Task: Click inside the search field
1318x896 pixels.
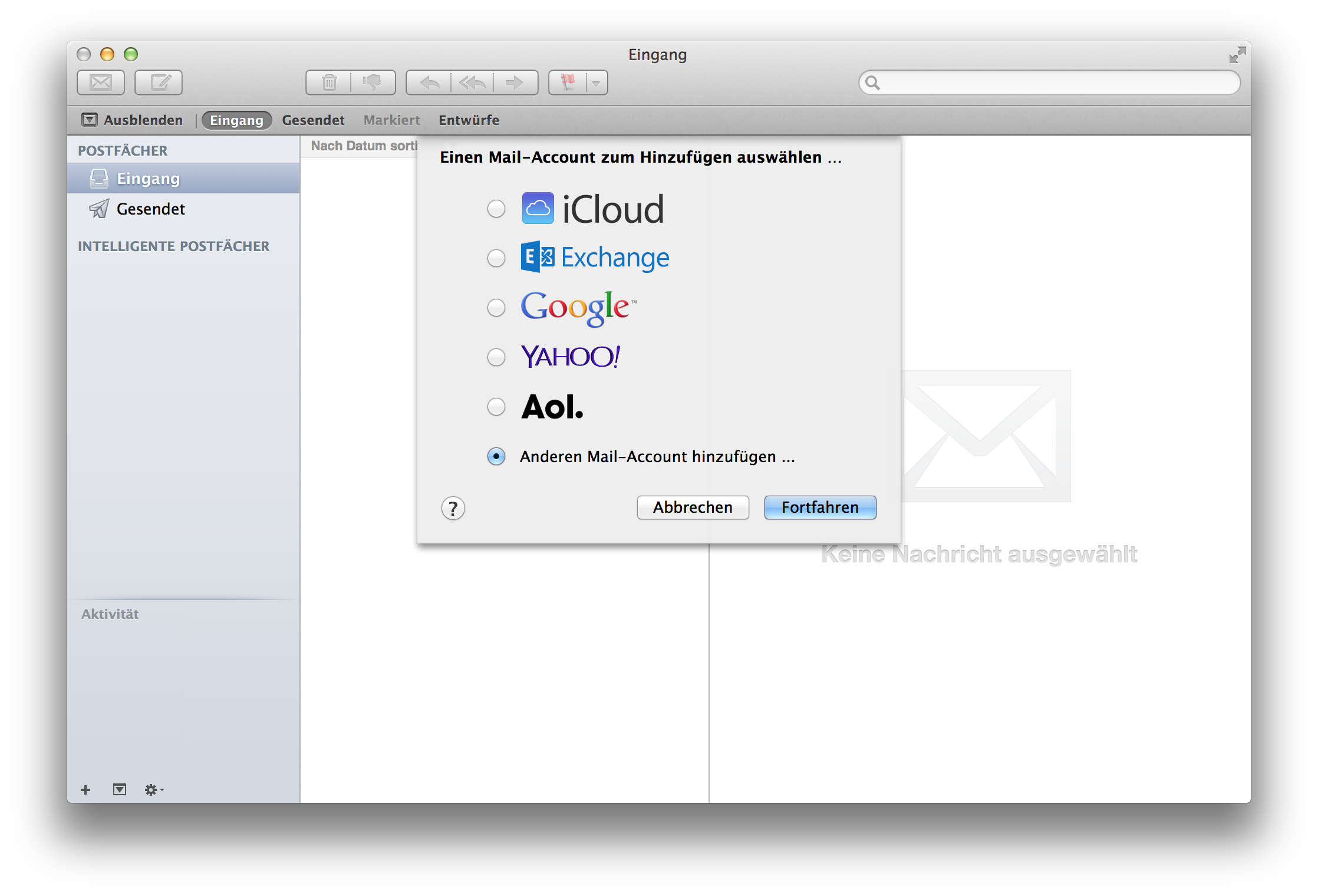Action: click(1055, 83)
